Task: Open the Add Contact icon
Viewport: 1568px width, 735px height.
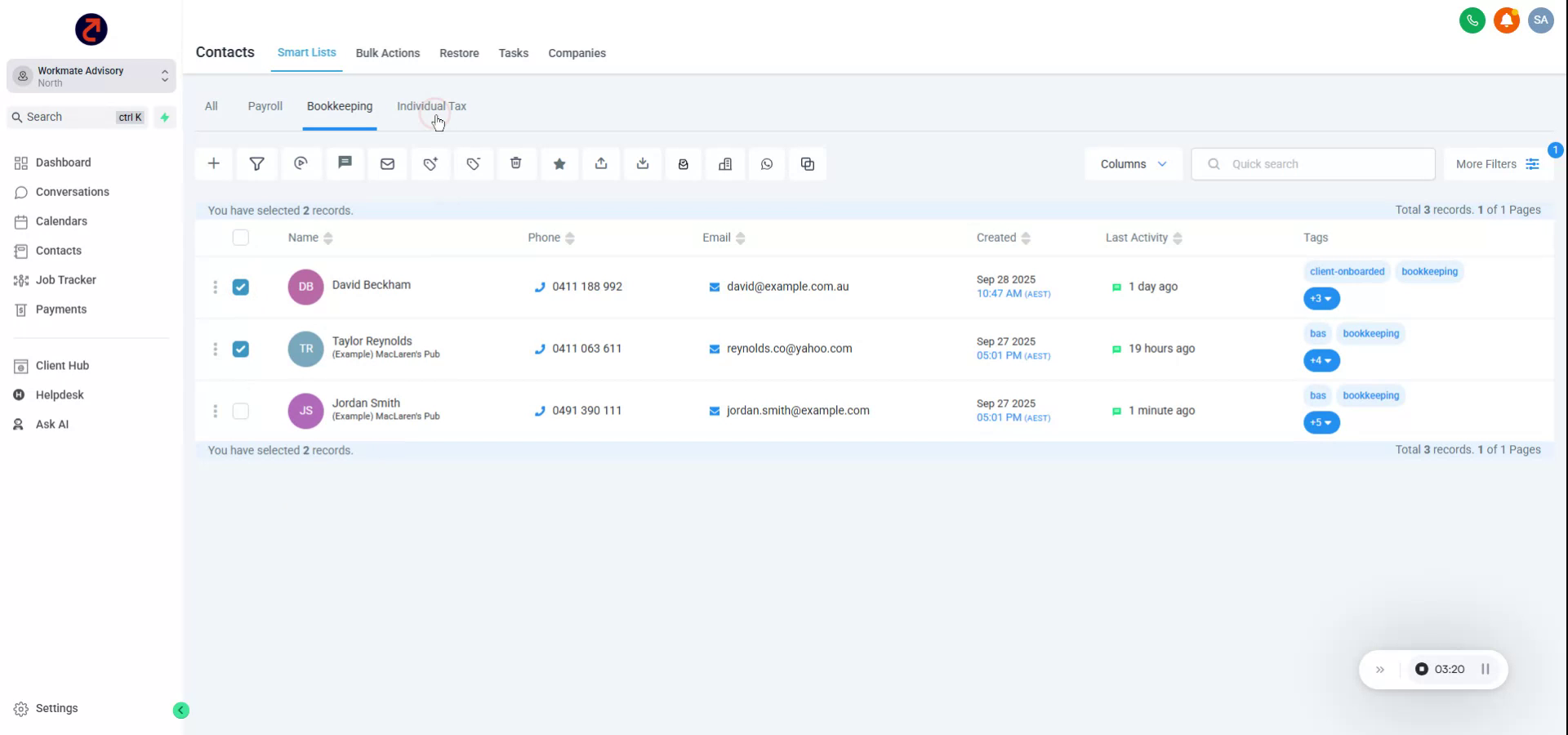Action: (213, 163)
